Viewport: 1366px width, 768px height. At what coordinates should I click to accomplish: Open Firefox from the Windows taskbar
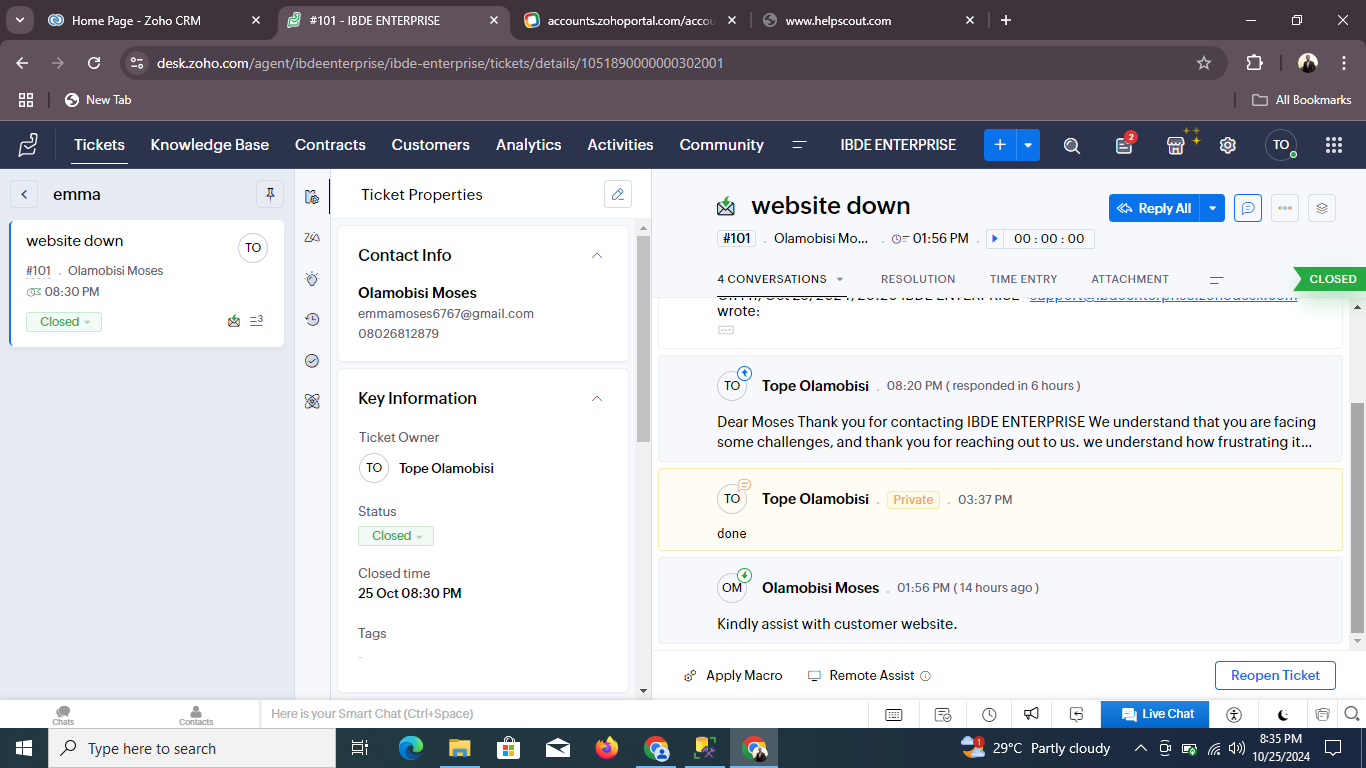click(607, 748)
